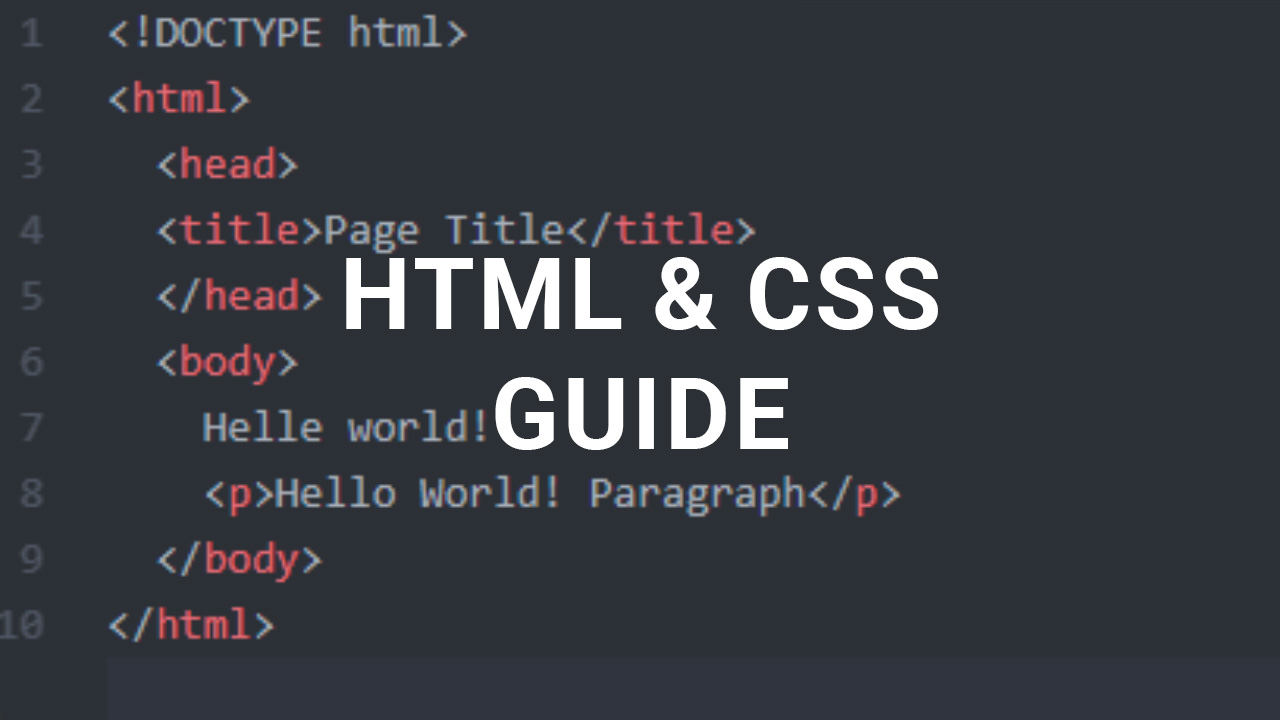Click the closing </head> tag on line 5

[x=238, y=296]
